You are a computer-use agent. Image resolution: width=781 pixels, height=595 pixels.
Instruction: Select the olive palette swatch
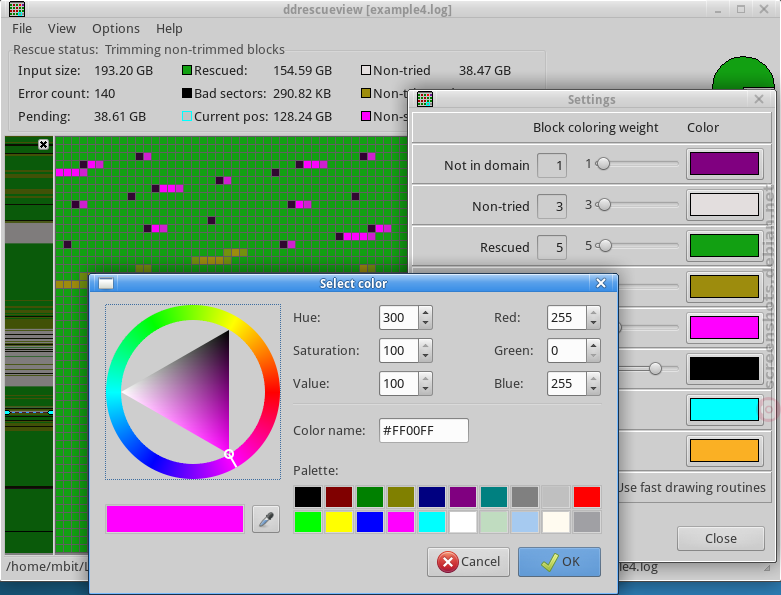point(401,497)
